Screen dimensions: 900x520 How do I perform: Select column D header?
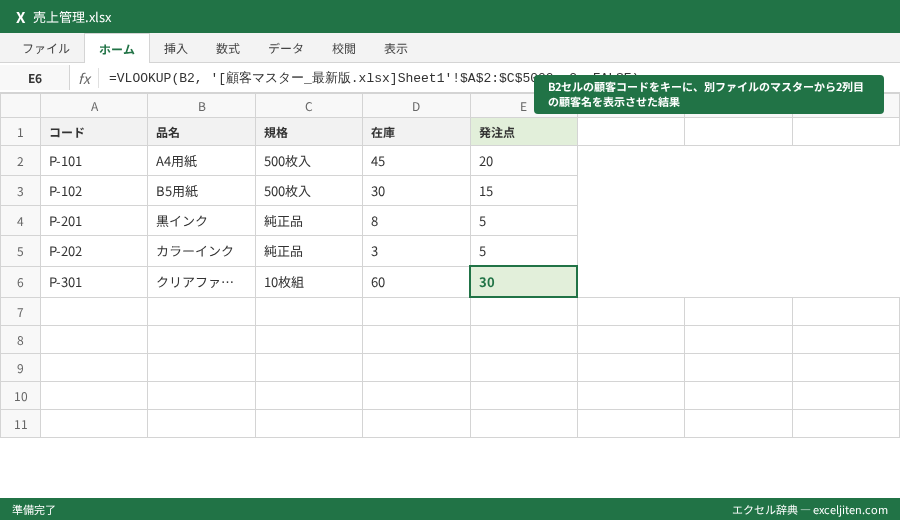tap(416, 106)
